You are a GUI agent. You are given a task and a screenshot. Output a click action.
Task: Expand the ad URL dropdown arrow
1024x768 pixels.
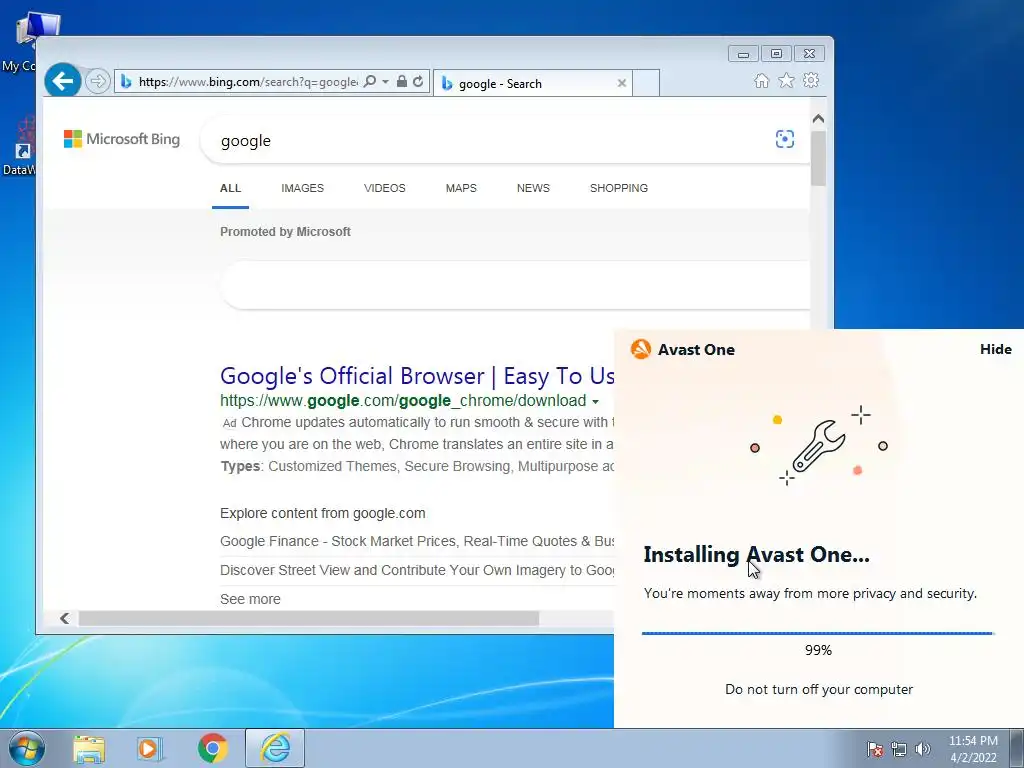click(595, 402)
